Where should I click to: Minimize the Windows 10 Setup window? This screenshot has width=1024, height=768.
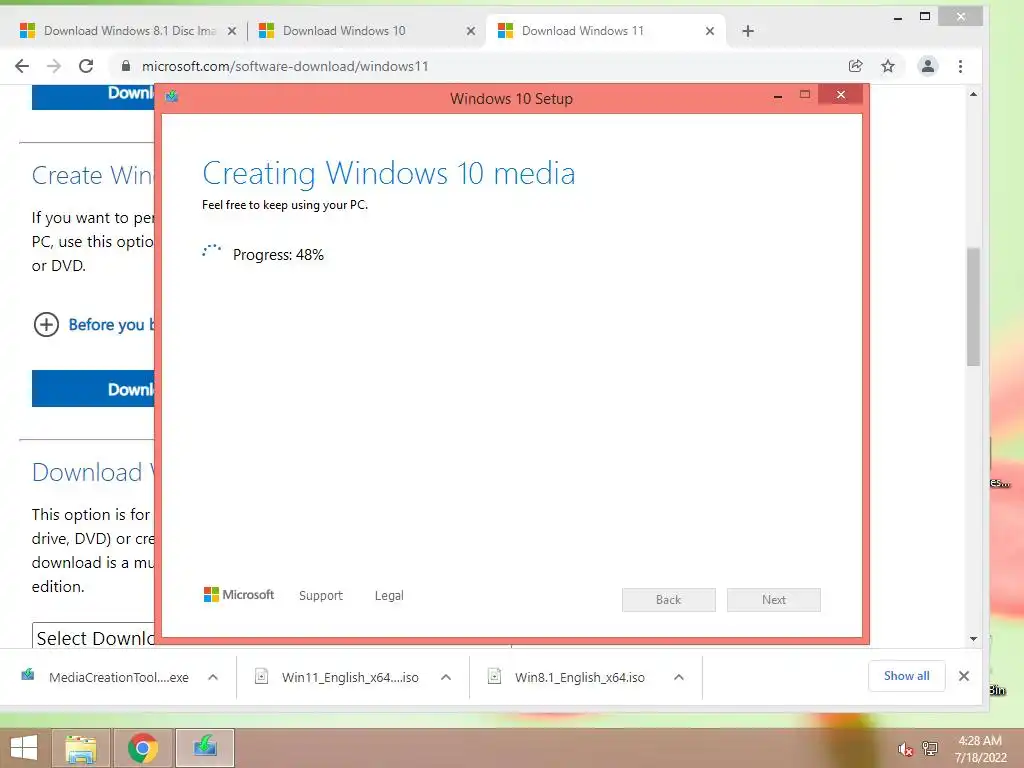click(x=778, y=96)
